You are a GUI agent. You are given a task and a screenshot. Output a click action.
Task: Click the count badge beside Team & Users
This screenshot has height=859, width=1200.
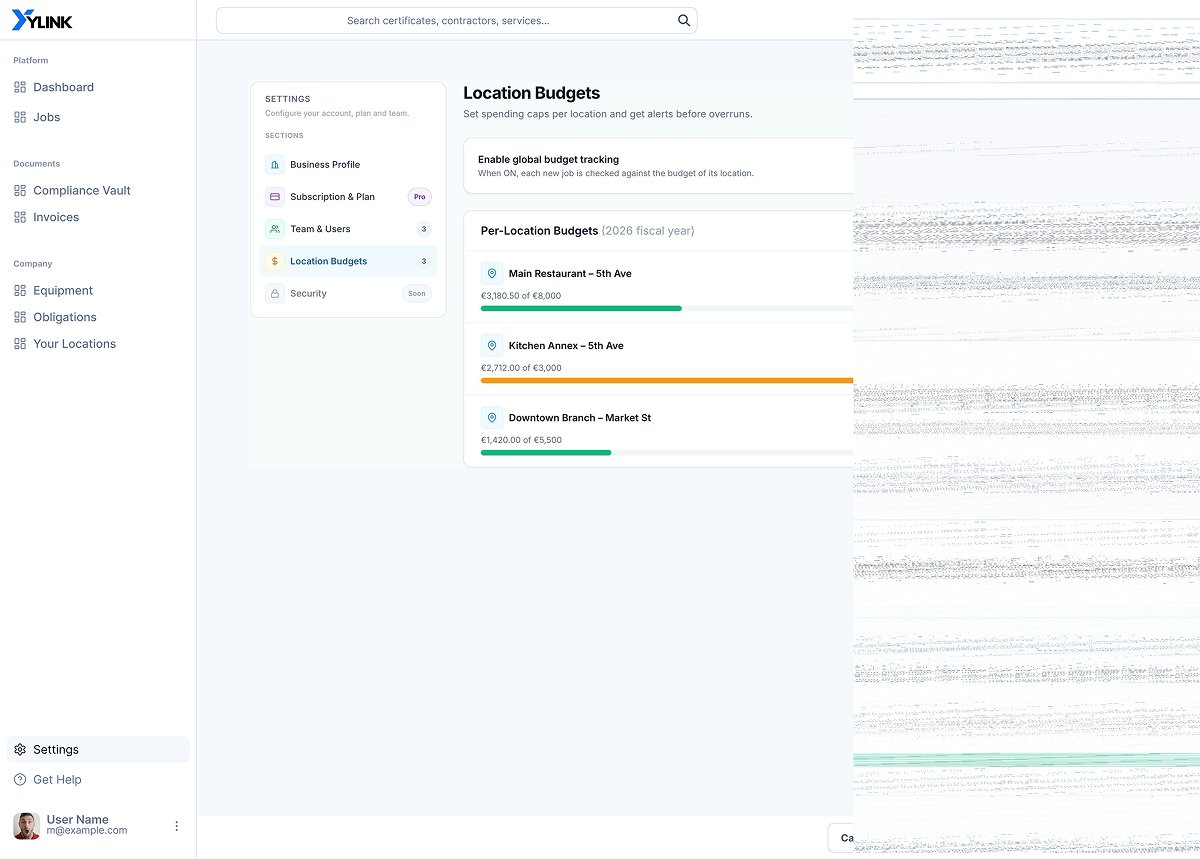pos(424,229)
